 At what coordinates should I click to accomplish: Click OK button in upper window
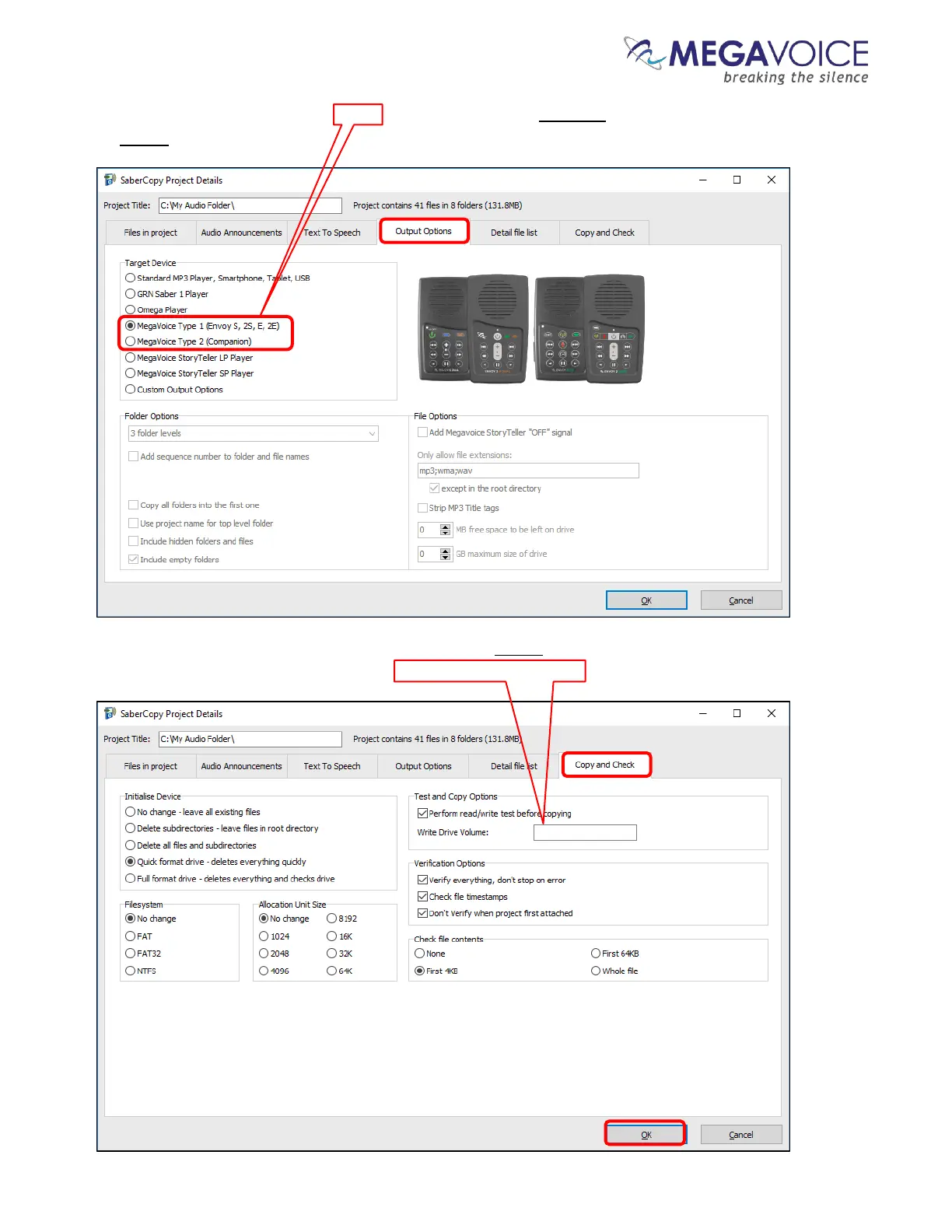646,600
